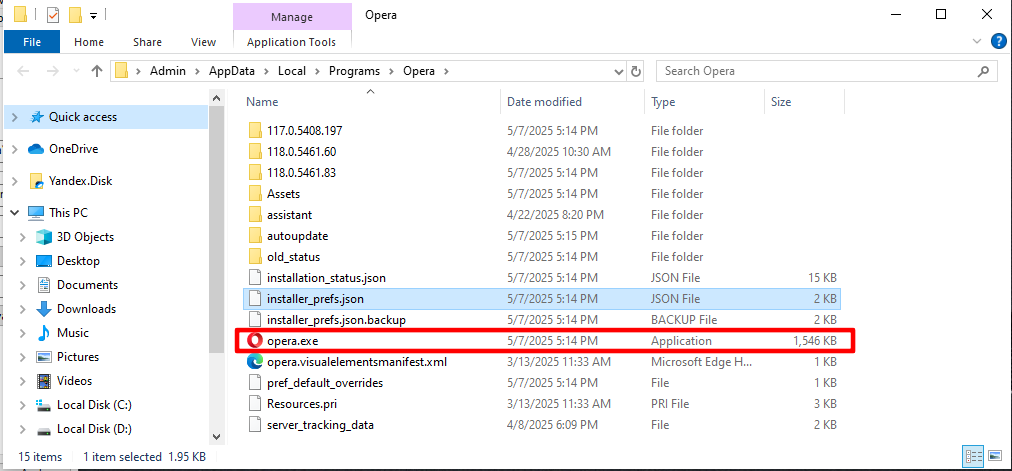Click the Up arrow navigation button
This screenshot has width=1012, height=471.
click(97, 71)
